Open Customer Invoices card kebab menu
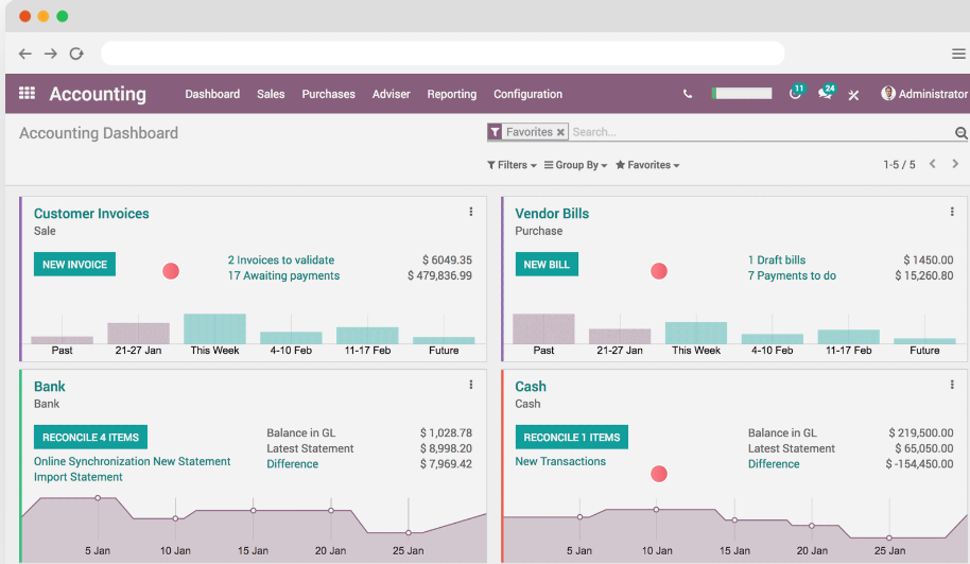Image resolution: width=970 pixels, height=564 pixels. click(471, 212)
